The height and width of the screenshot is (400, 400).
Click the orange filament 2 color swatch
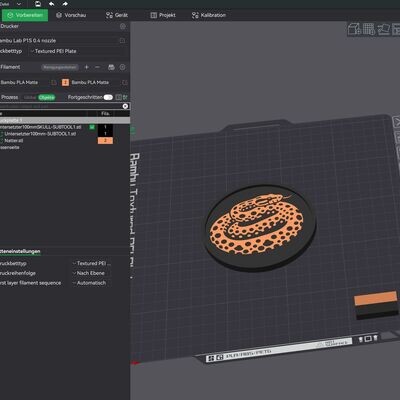pyautogui.click(x=65, y=82)
